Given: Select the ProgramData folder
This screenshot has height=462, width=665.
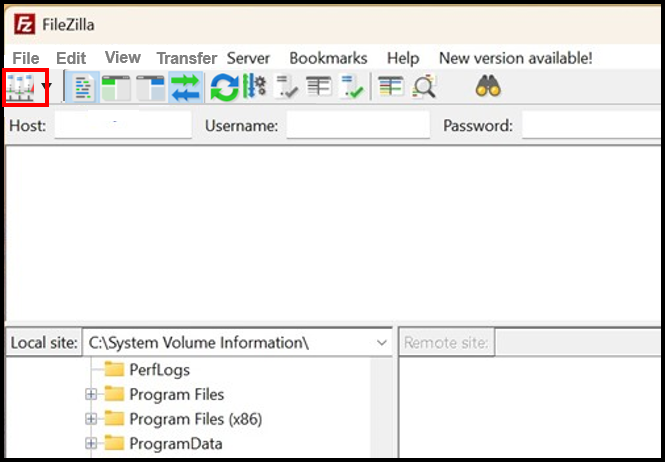Looking at the screenshot, I should tap(163, 444).
